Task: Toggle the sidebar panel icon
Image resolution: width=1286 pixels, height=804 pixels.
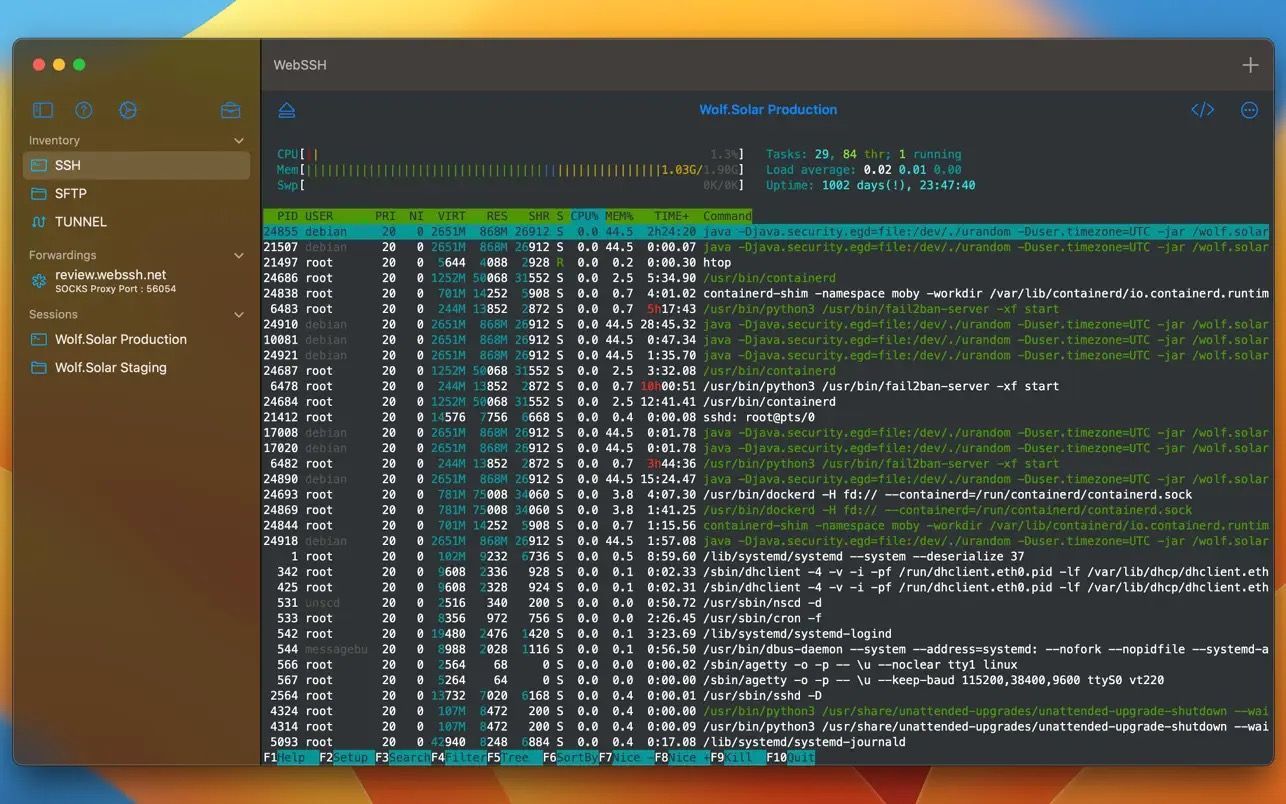Action: (x=42, y=110)
